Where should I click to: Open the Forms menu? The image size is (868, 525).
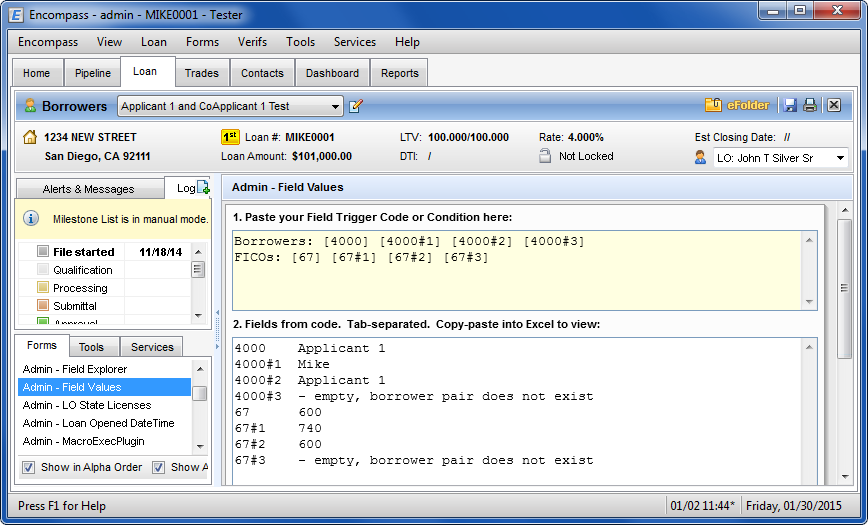point(202,42)
